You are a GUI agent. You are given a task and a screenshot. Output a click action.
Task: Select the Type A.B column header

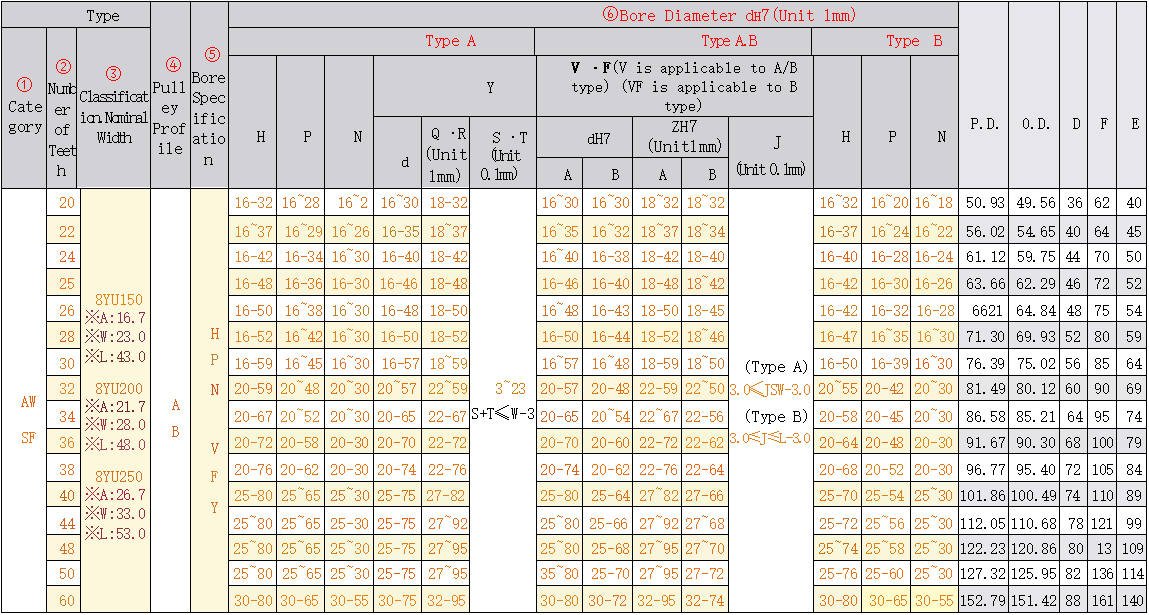point(728,40)
